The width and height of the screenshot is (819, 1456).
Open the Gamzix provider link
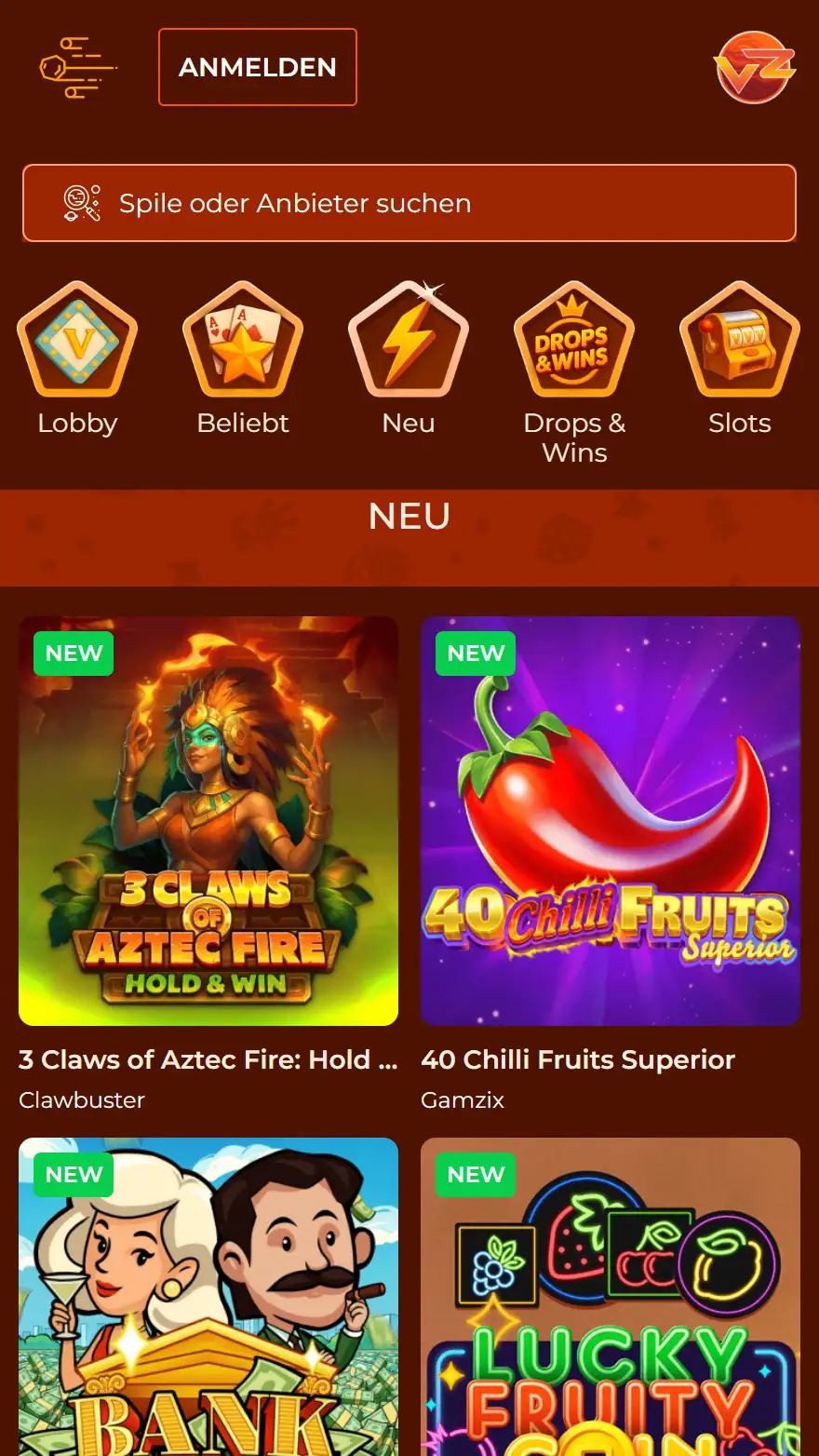463,1099
